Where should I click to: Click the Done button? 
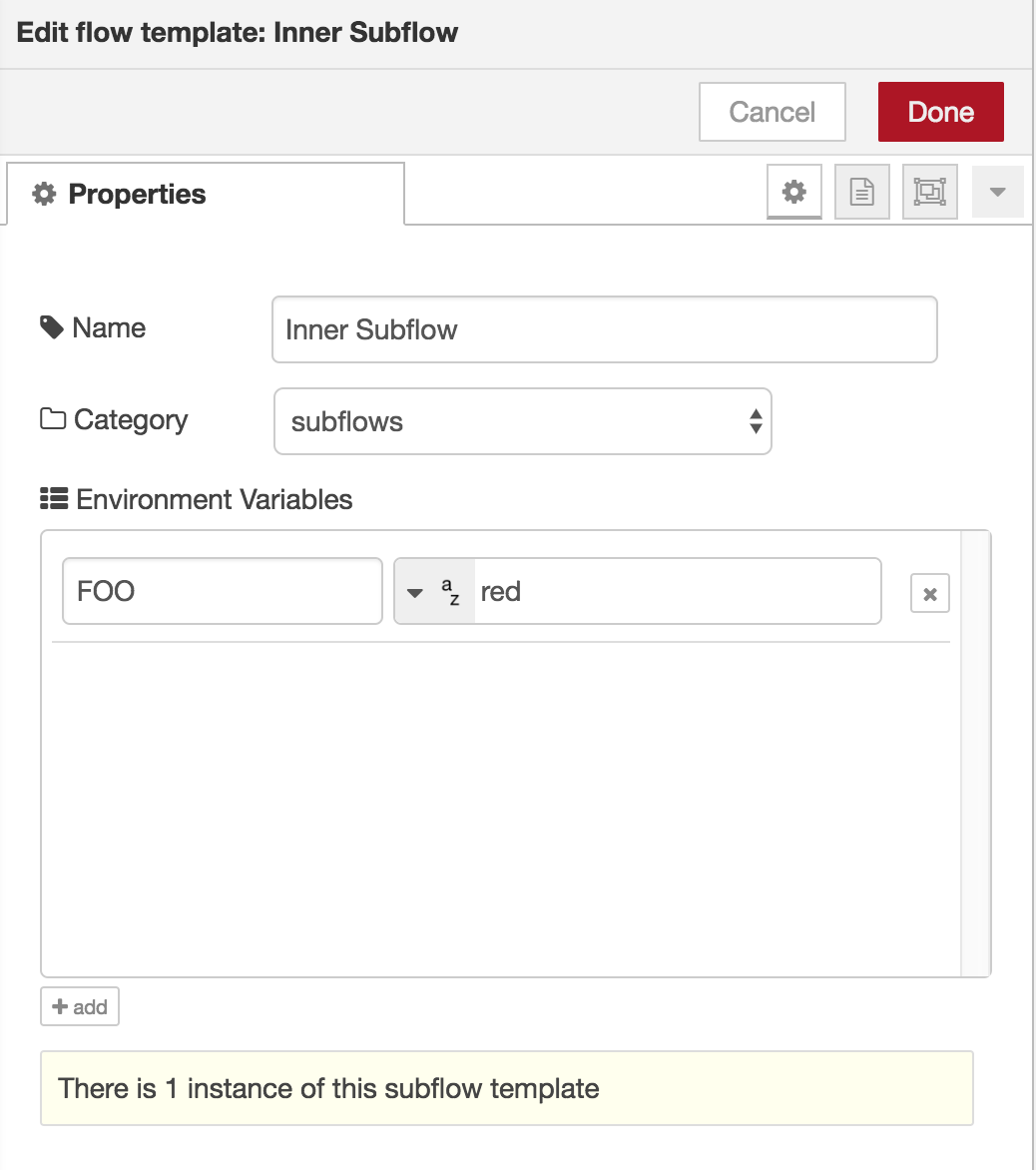pyautogui.click(x=940, y=112)
